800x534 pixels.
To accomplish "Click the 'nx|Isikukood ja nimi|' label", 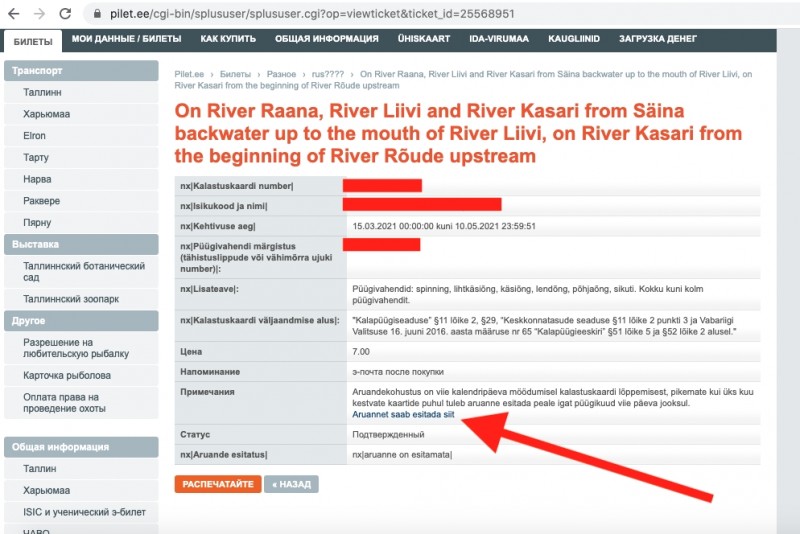I will coord(223,206).
